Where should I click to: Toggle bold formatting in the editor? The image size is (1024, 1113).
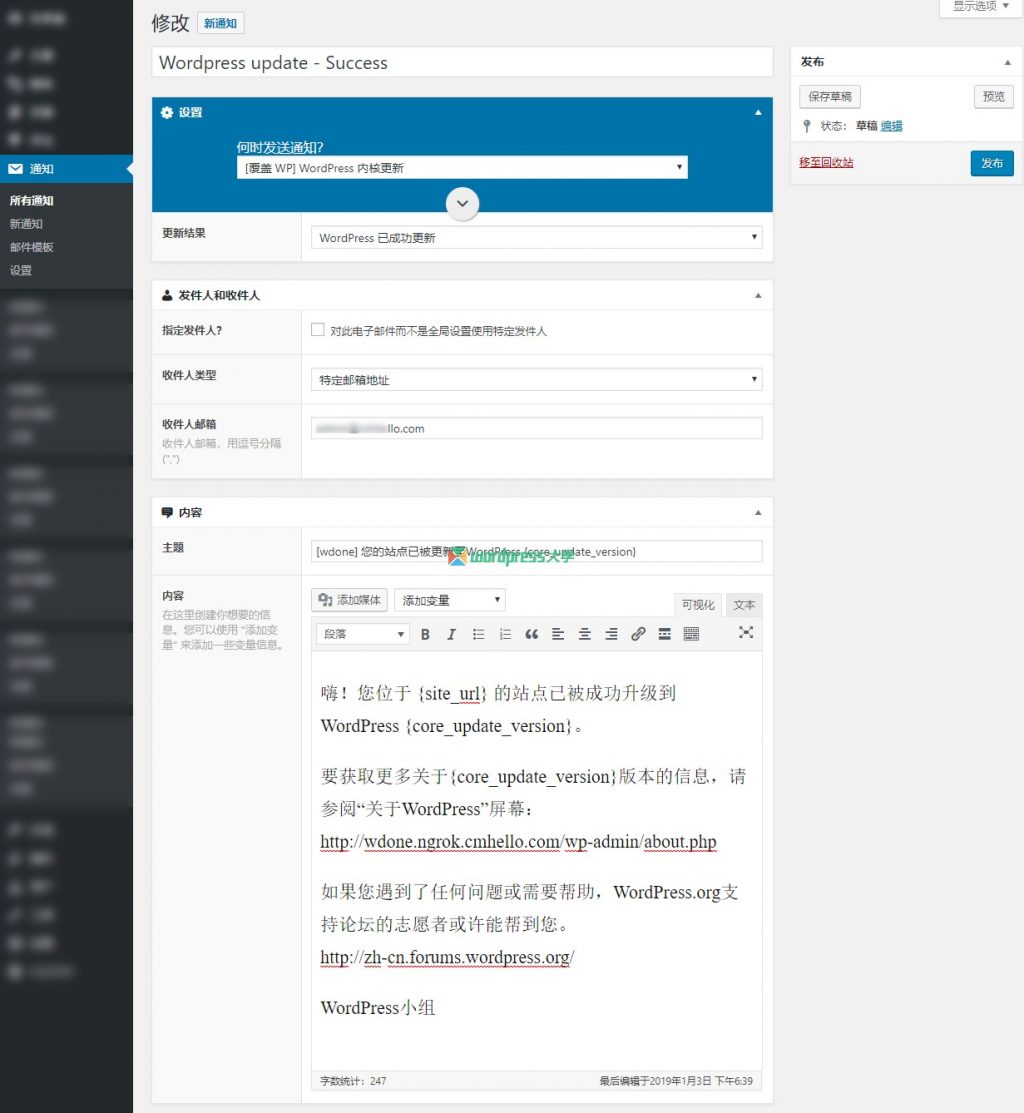coord(425,634)
